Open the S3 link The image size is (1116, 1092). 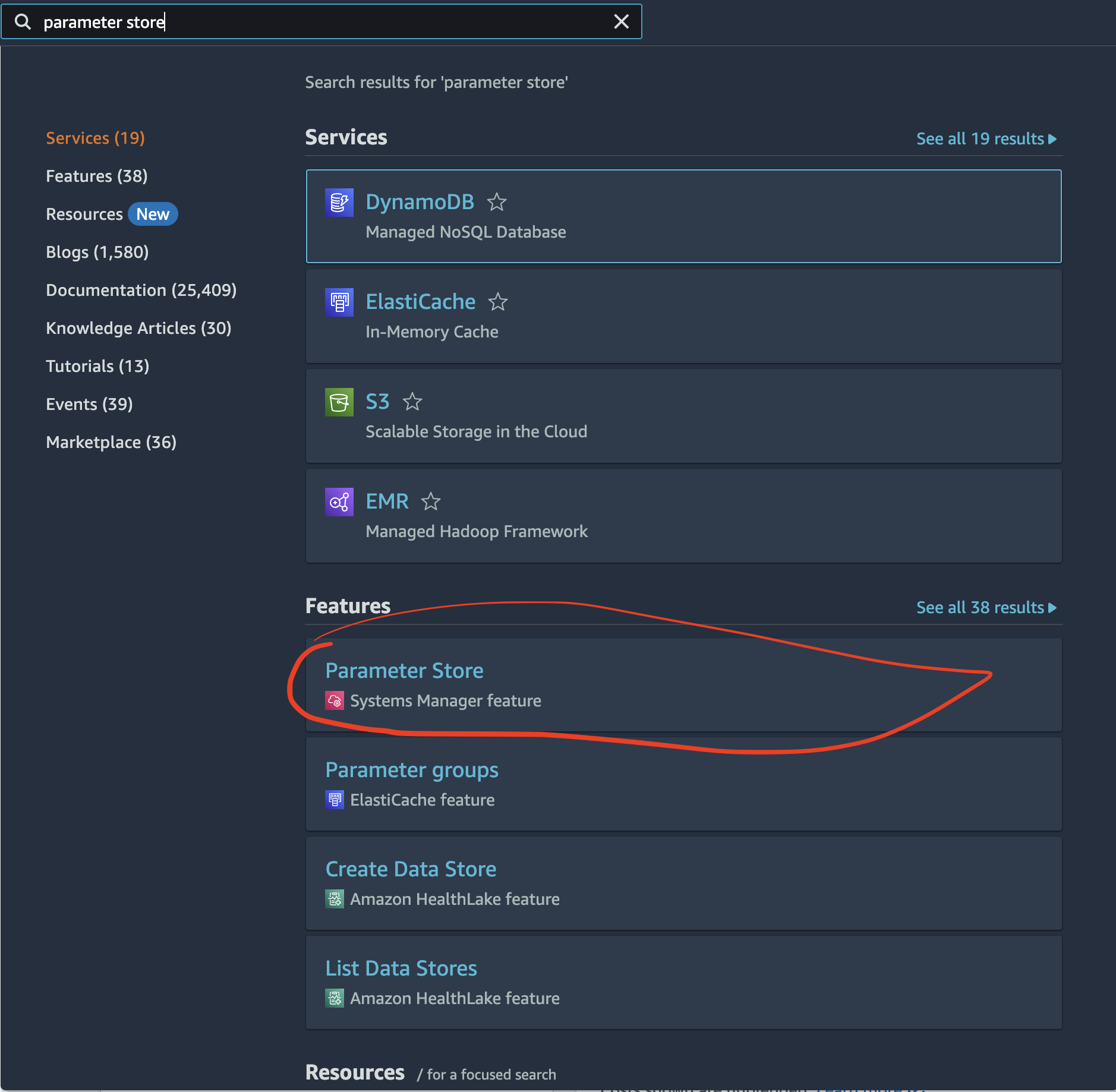(x=377, y=402)
